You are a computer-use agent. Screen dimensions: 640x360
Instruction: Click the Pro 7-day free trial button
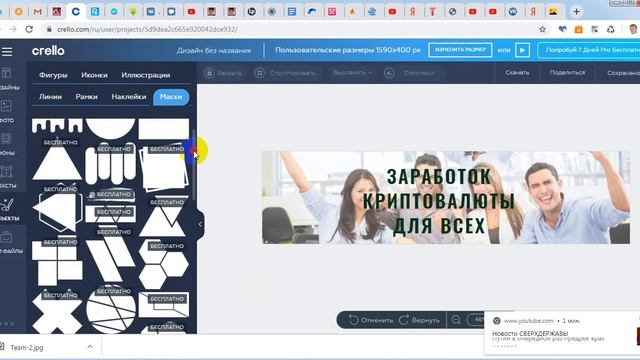click(590, 50)
